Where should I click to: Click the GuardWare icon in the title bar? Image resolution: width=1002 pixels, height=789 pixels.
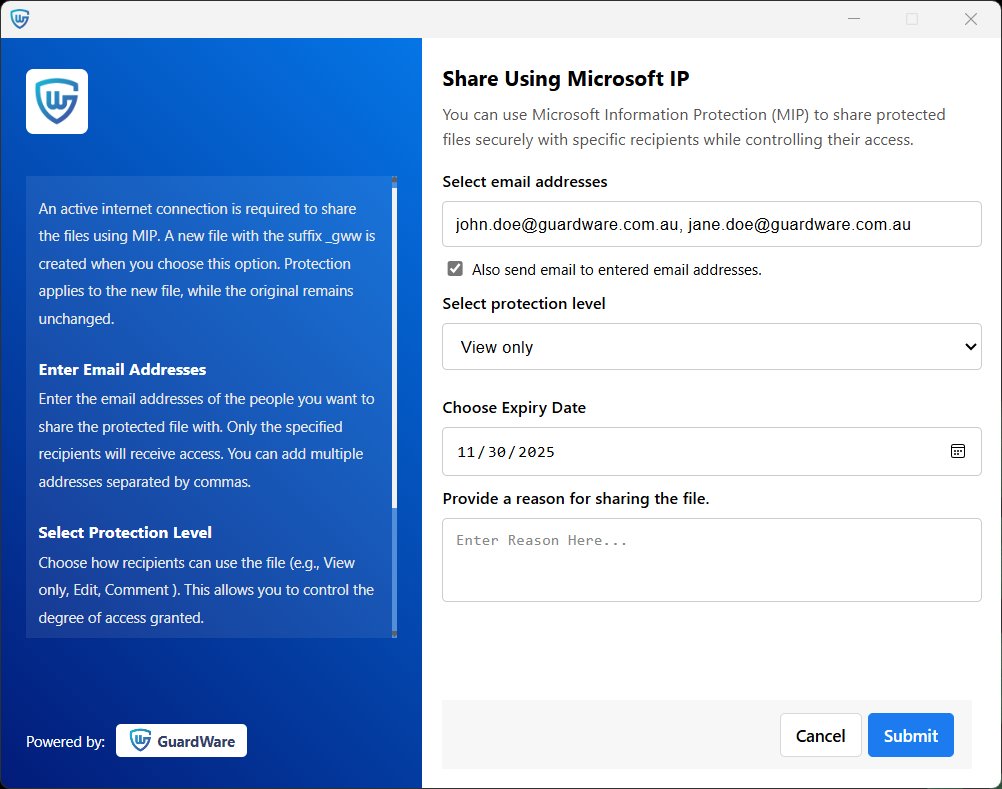[20, 19]
